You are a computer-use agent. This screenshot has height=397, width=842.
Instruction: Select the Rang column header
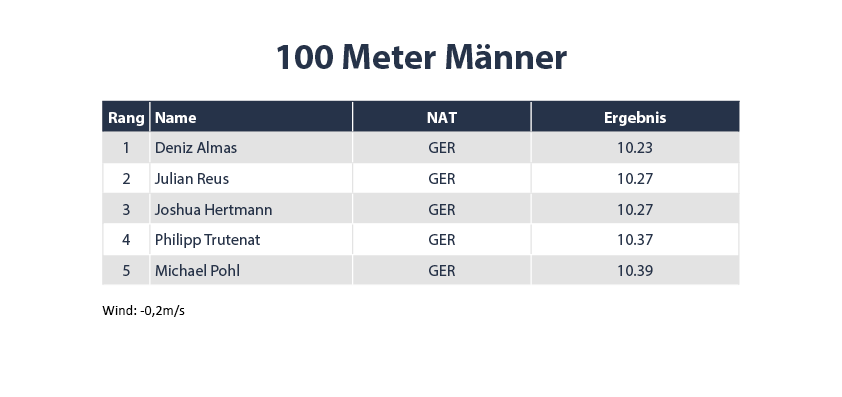[126, 117]
